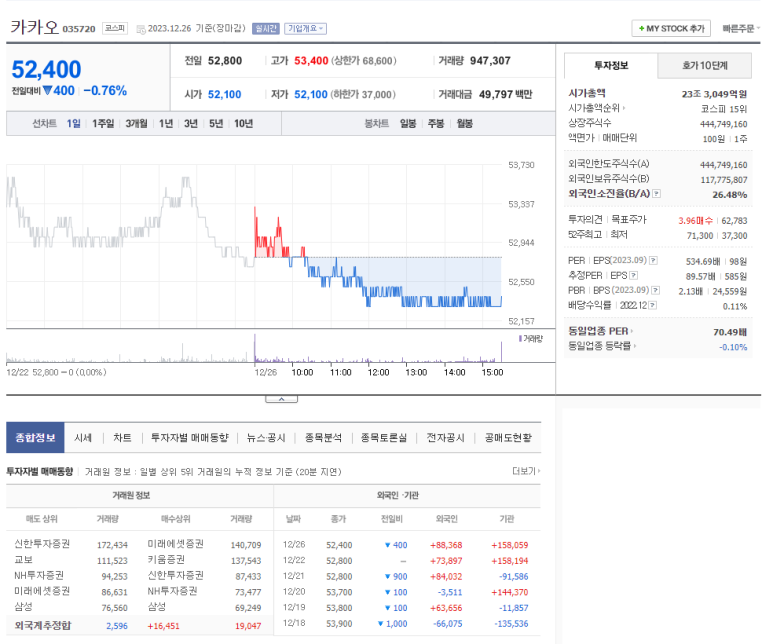Select the 3개월 line chart period
Image resolution: width=773 pixels, height=644 pixels.
(x=136, y=123)
